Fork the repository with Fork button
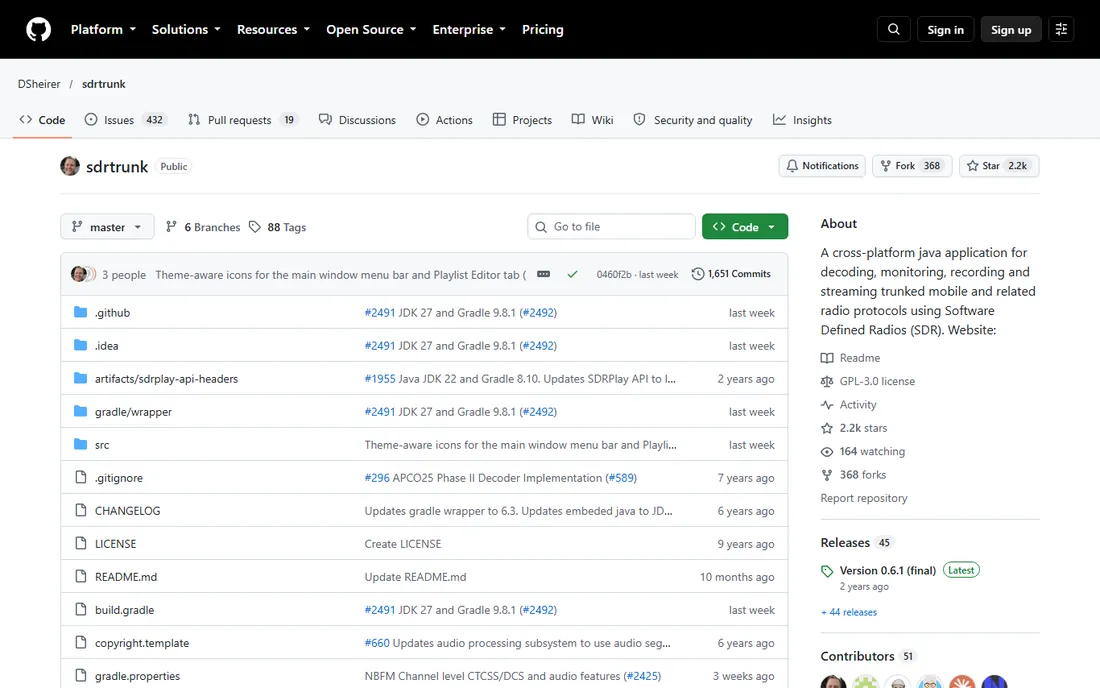Viewport: 1100px width, 688px height. pos(911,166)
